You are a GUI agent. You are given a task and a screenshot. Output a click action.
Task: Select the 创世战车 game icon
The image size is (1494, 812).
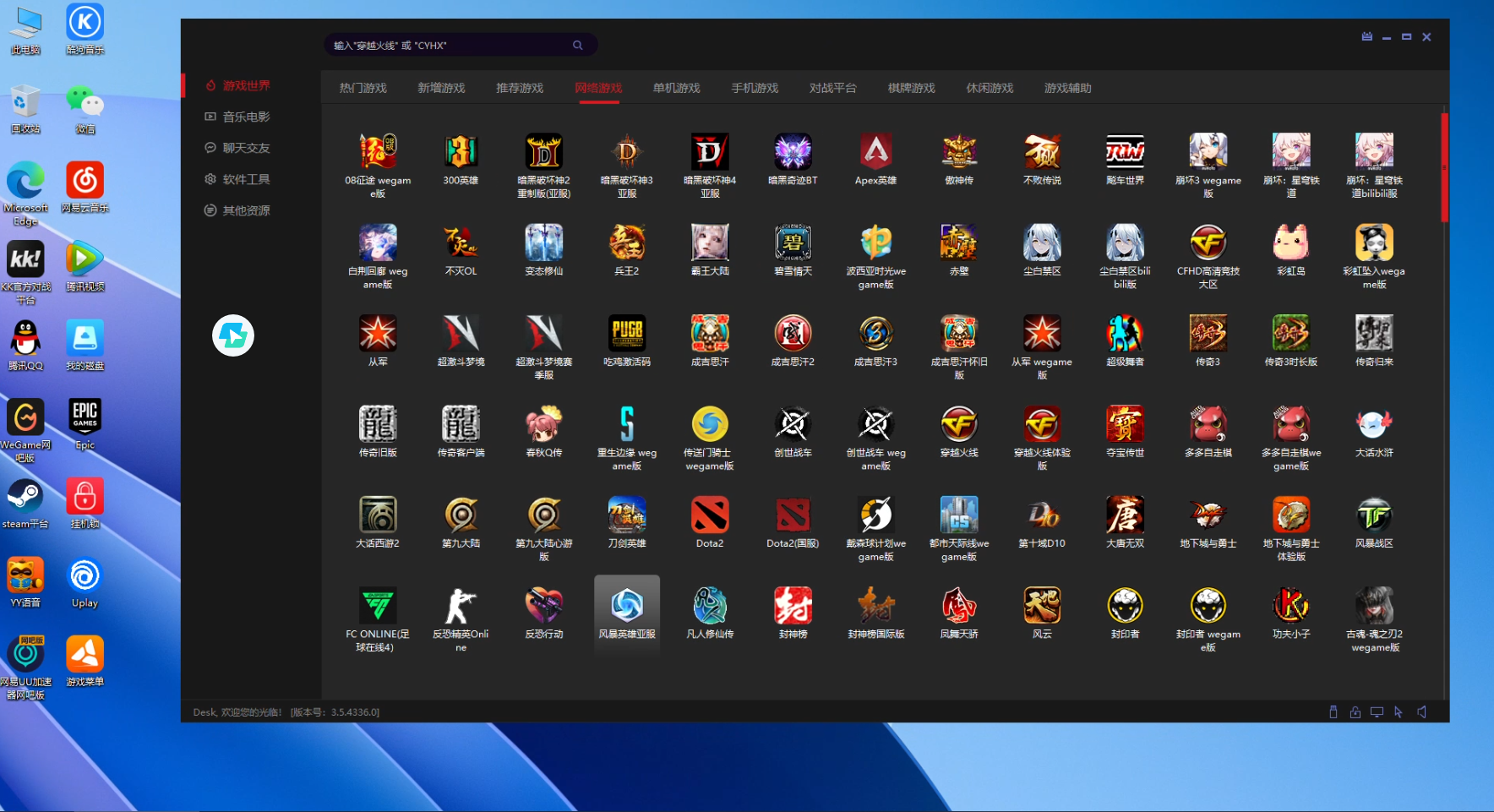pyautogui.click(x=793, y=424)
